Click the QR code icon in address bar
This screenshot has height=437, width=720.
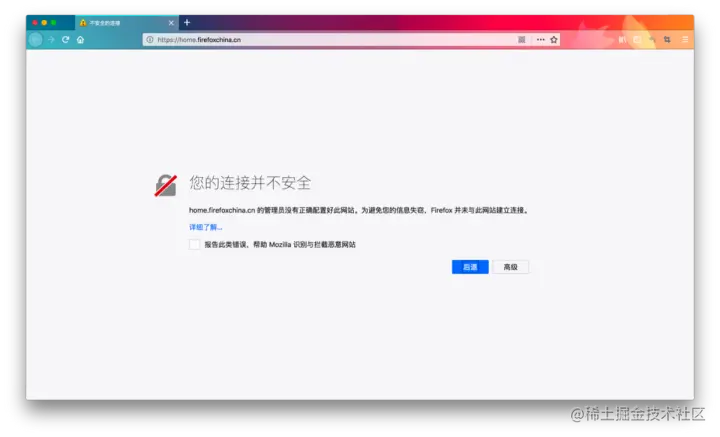click(x=522, y=40)
